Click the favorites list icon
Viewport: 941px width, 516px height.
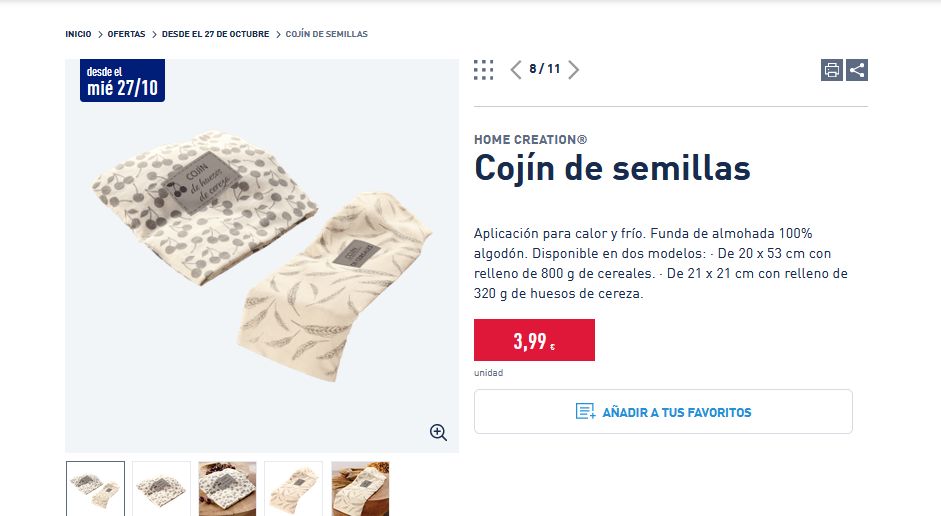coord(586,412)
